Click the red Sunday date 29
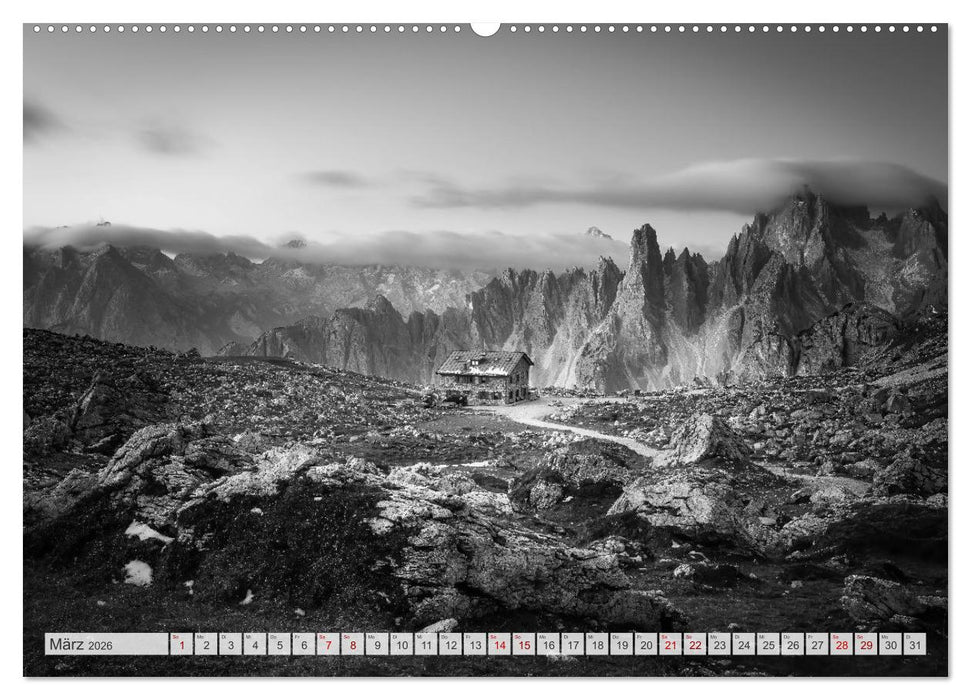The width and height of the screenshot is (971, 700). click(x=865, y=648)
